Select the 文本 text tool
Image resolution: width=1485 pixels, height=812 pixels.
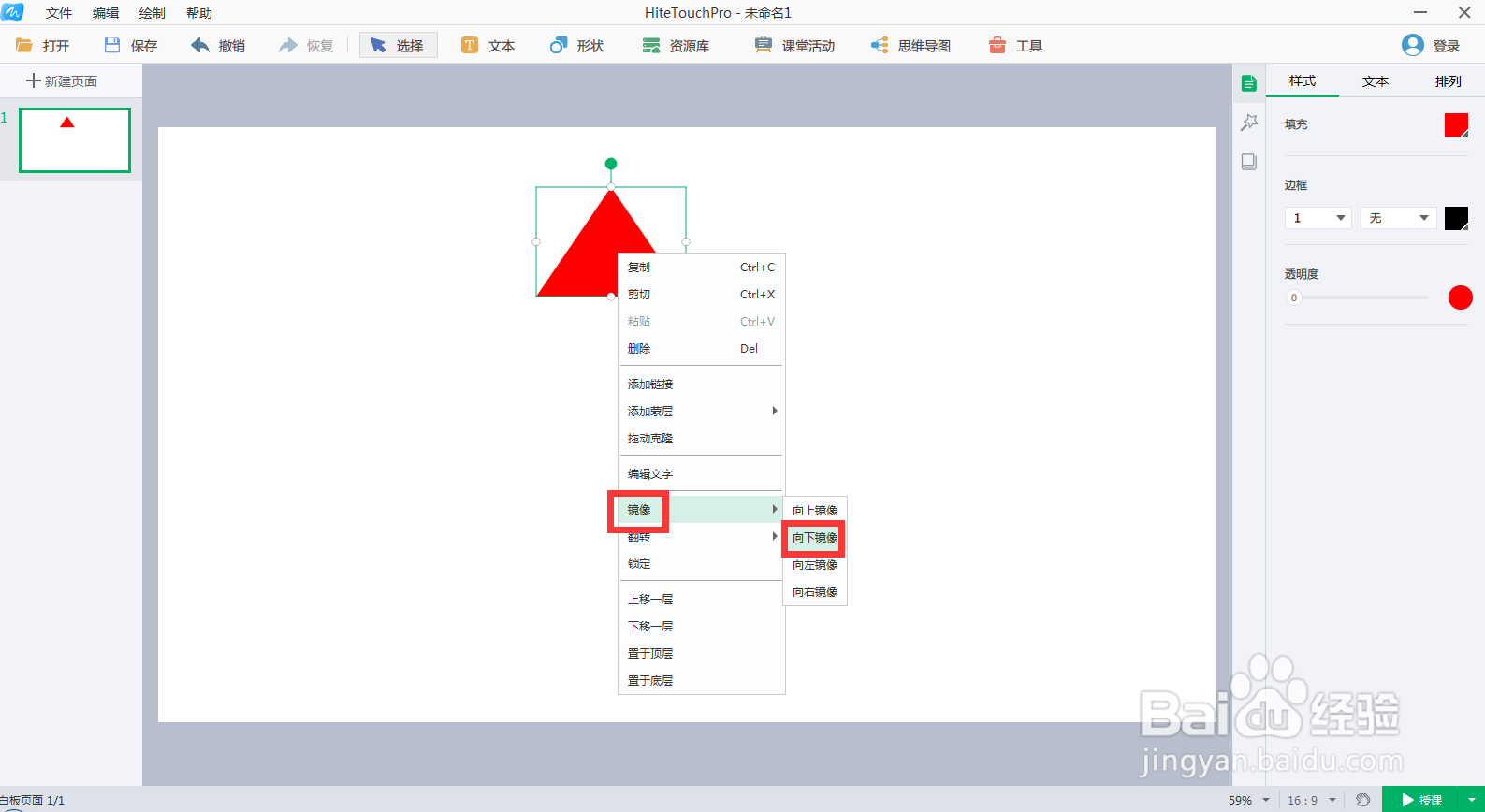[488, 46]
